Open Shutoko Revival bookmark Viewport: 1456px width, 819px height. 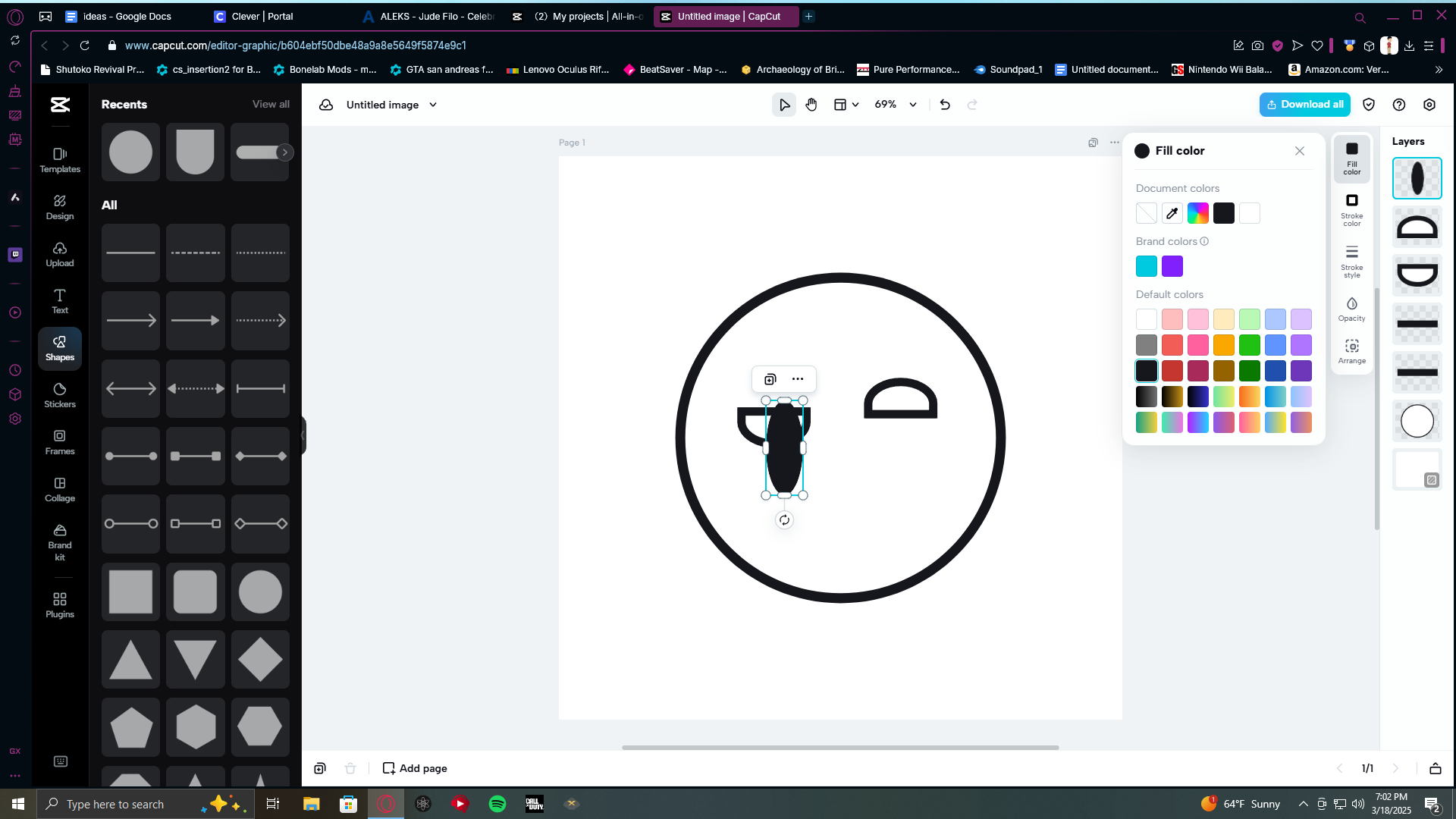(x=93, y=69)
